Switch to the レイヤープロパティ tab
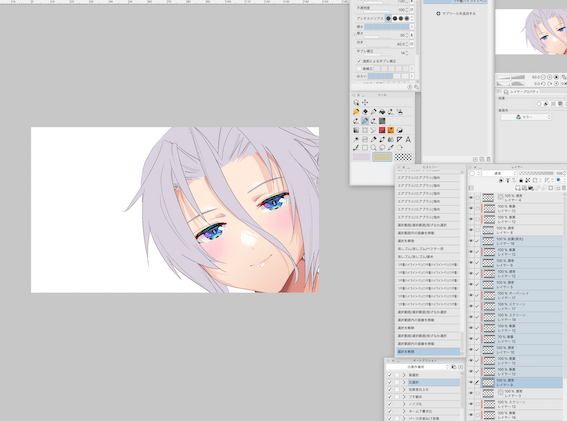This screenshot has width=567, height=421. coord(521,92)
